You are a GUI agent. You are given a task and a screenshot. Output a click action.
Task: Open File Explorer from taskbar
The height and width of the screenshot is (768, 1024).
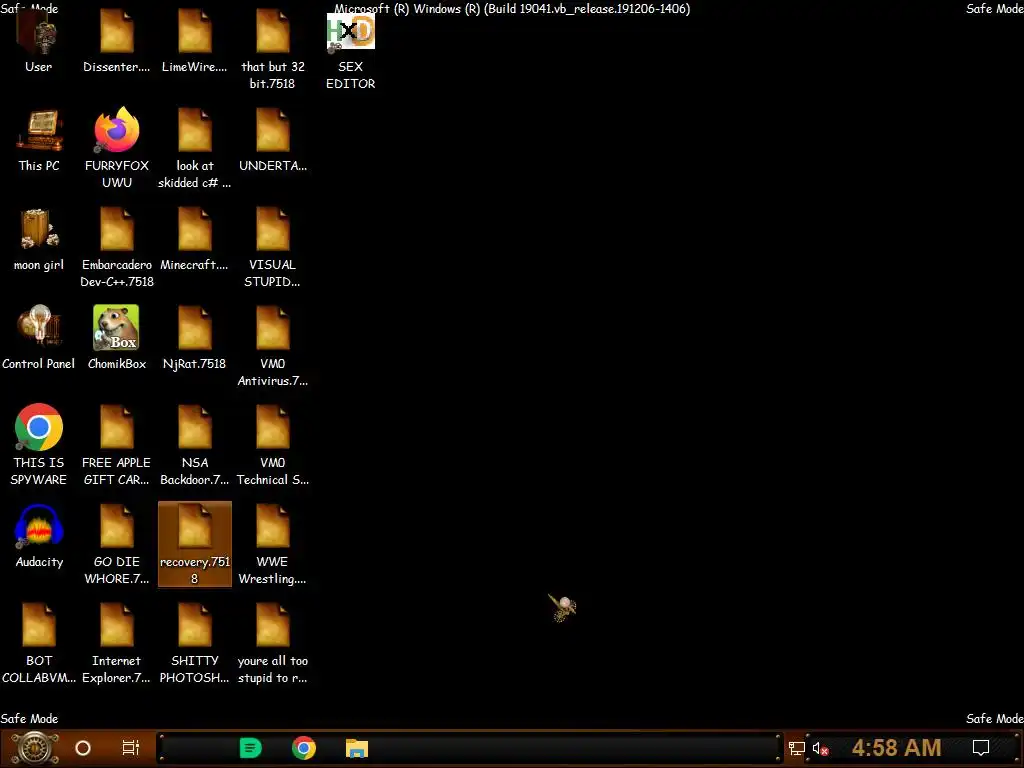[x=357, y=748]
